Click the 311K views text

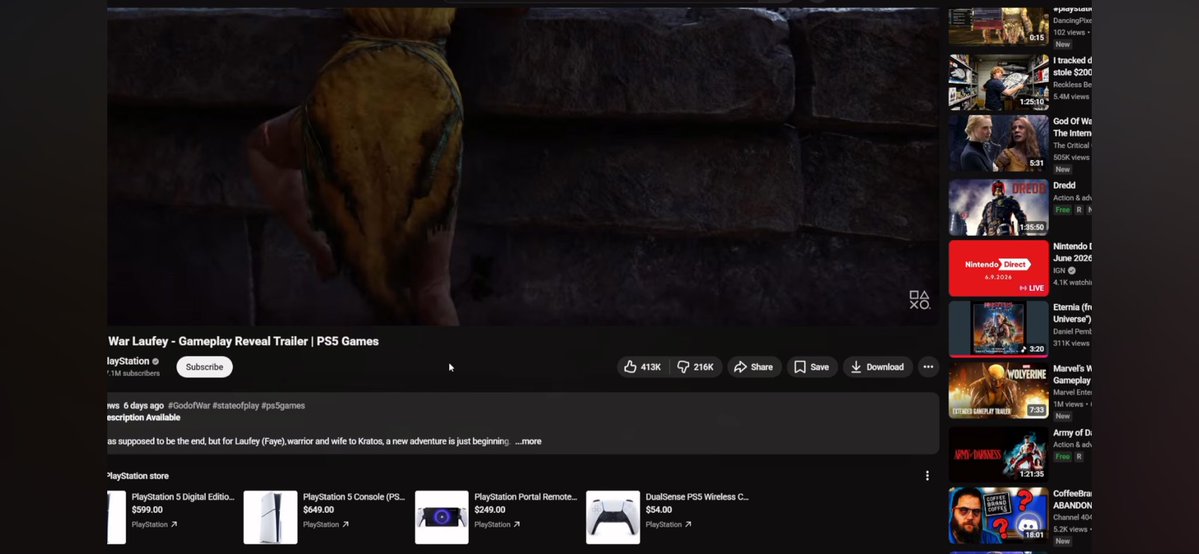[x=1071, y=344]
